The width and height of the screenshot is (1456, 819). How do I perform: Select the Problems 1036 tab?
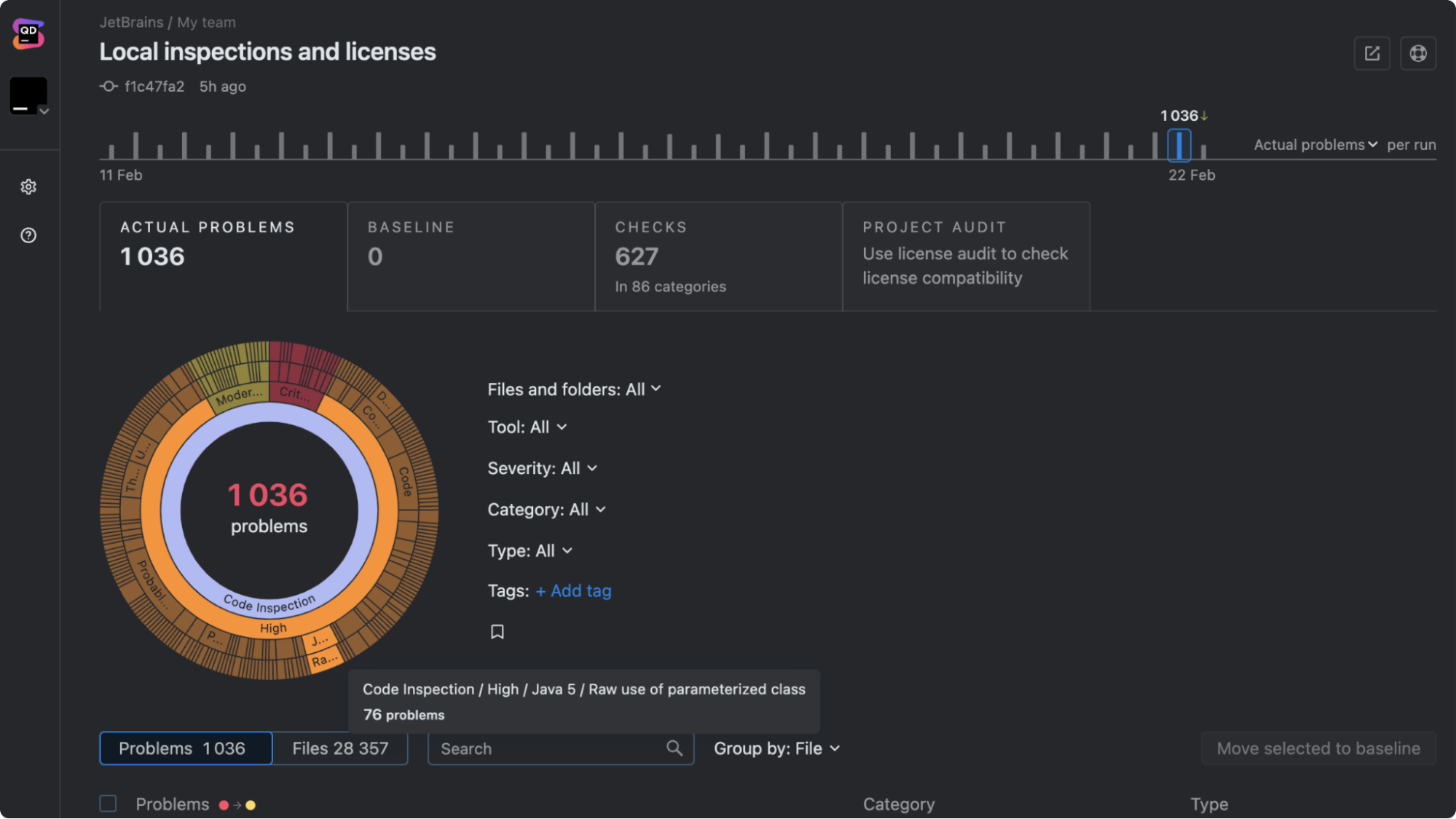185,748
